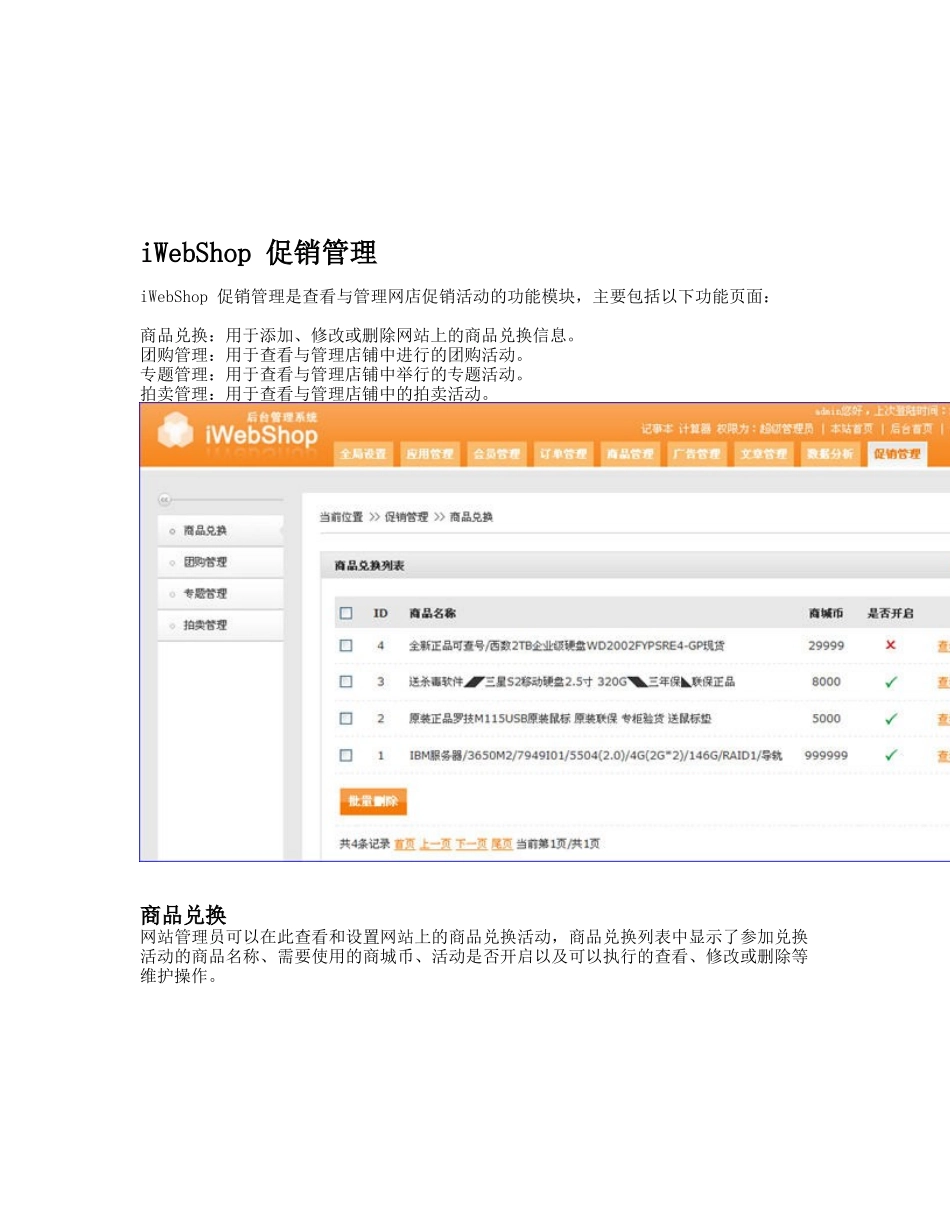The image size is (950, 1230).
Task: Click the 是否开启 column header
Action: (891, 613)
